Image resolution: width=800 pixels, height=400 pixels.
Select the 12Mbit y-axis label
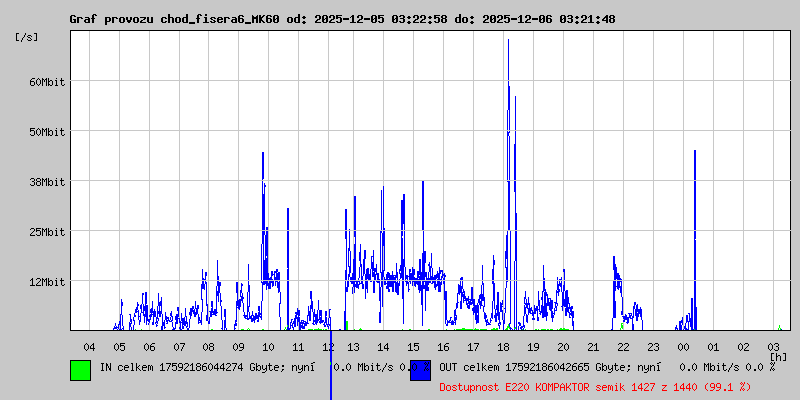[x=47, y=282]
